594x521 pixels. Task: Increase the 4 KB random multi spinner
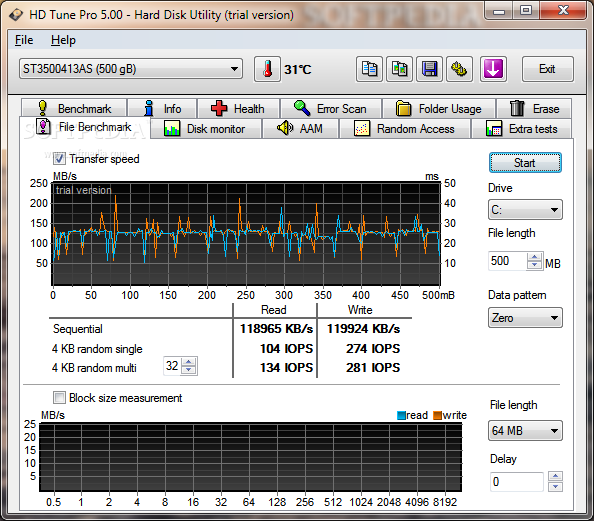pos(189,362)
